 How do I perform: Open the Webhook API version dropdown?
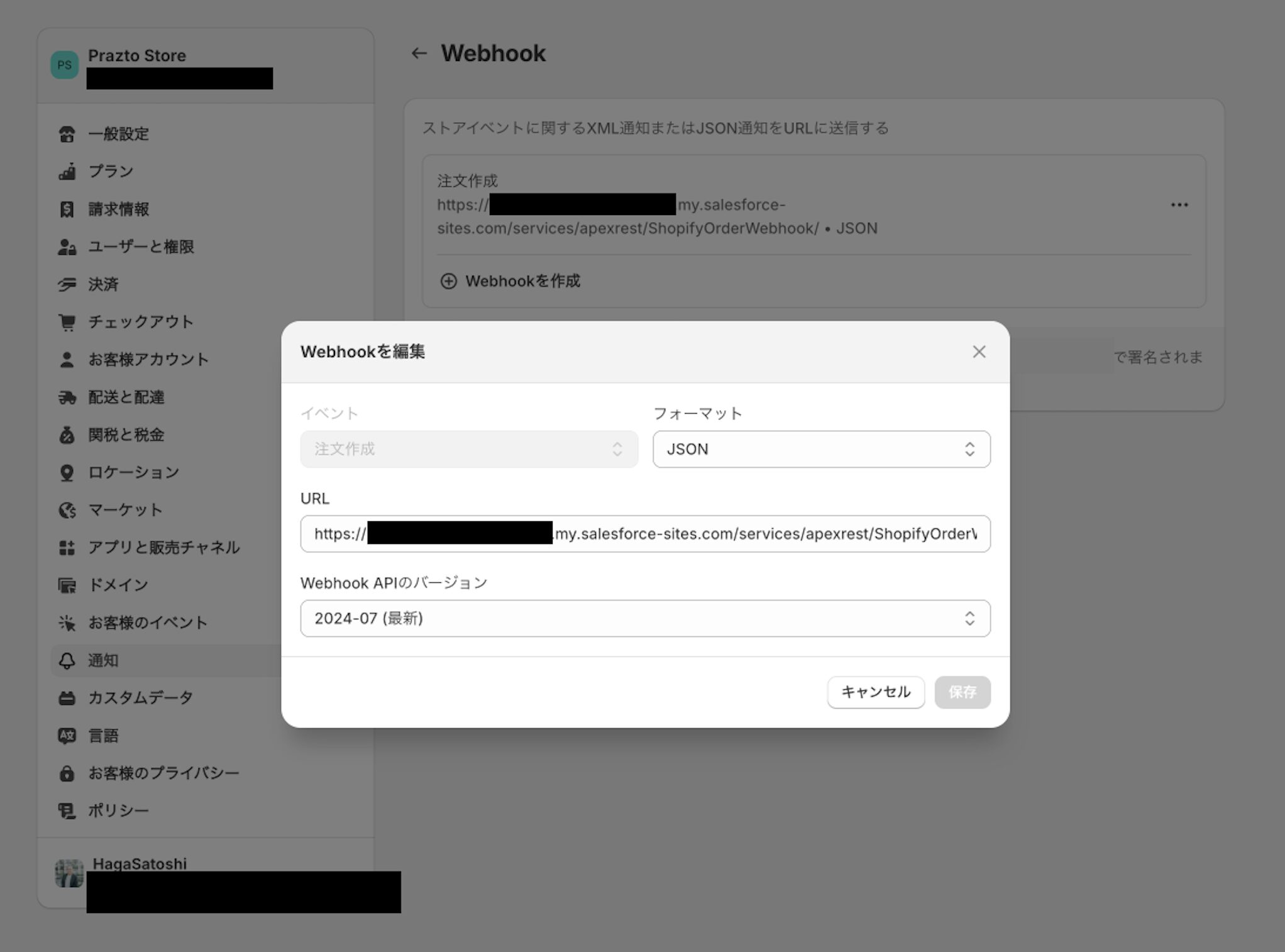(645, 619)
